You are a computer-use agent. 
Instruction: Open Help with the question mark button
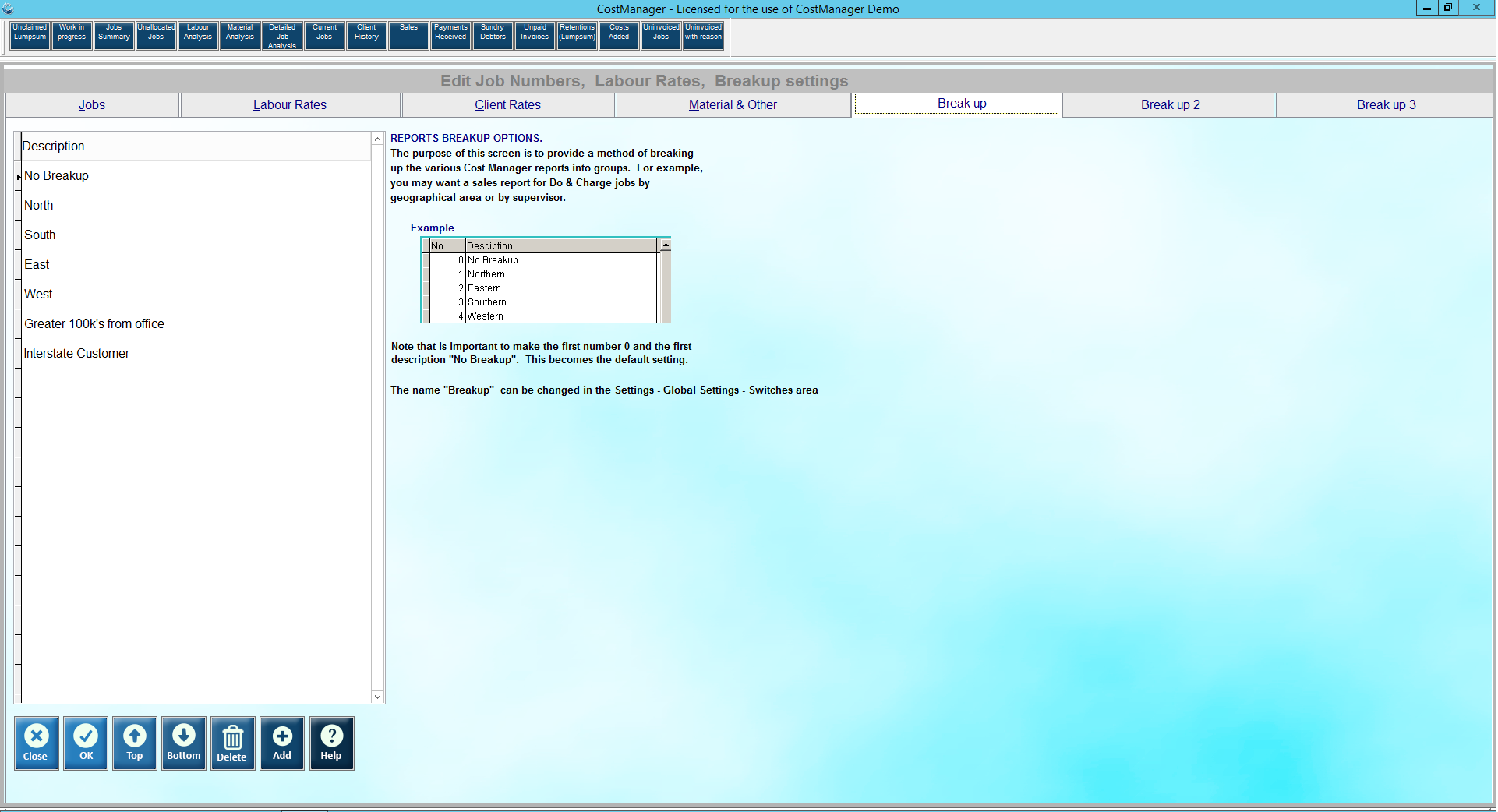tap(332, 743)
